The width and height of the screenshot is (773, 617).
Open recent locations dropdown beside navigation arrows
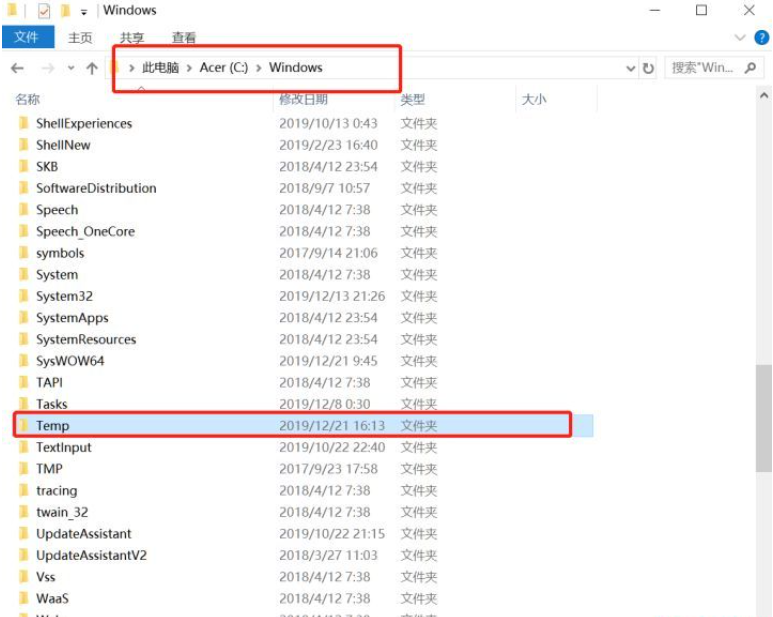point(71,68)
